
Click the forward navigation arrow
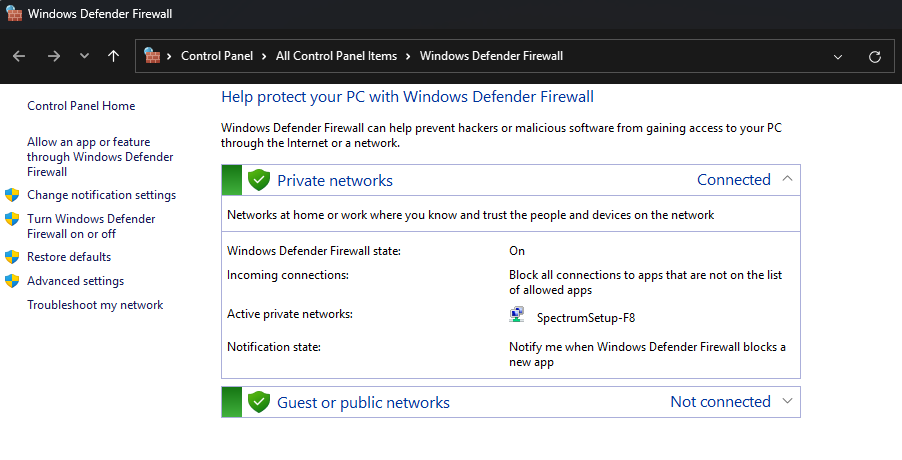tap(54, 56)
